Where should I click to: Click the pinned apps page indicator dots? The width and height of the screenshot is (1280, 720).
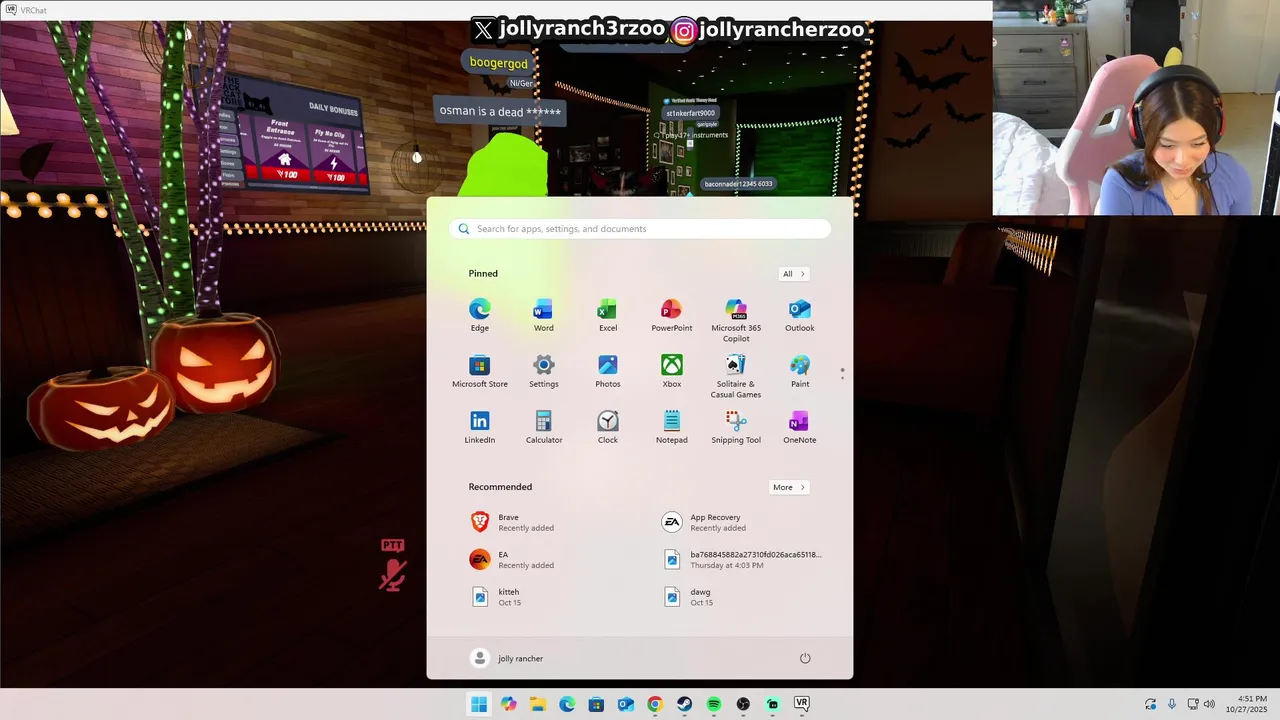[x=842, y=373]
